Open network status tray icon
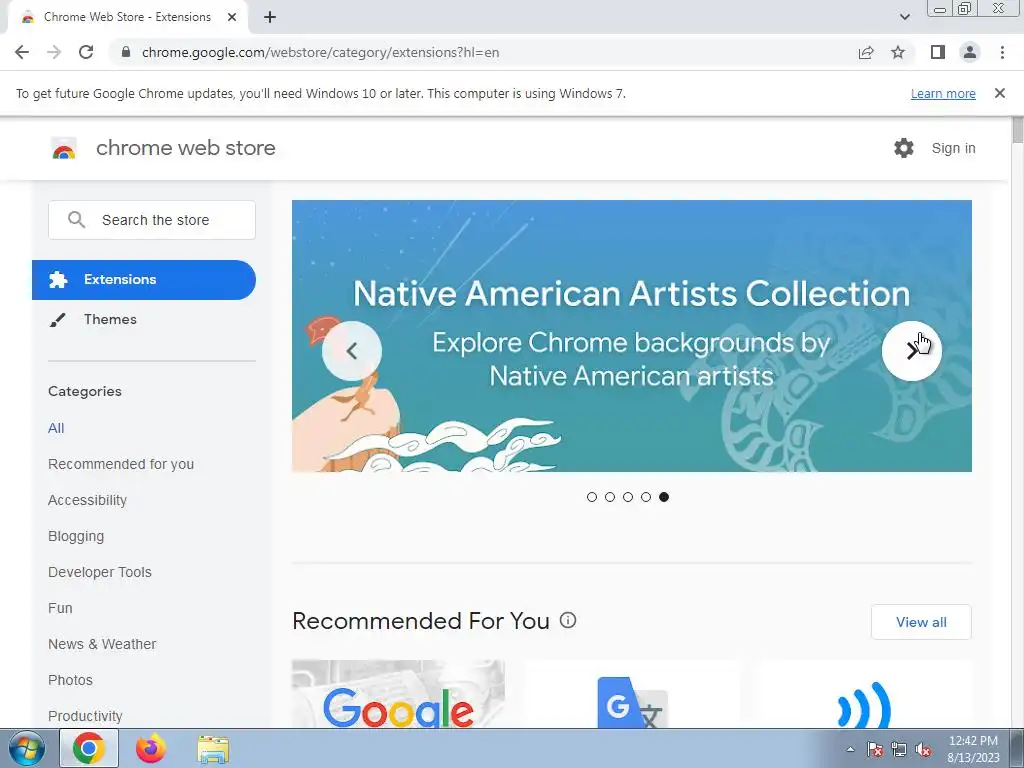This screenshot has height=768, width=1024. (899, 749)
